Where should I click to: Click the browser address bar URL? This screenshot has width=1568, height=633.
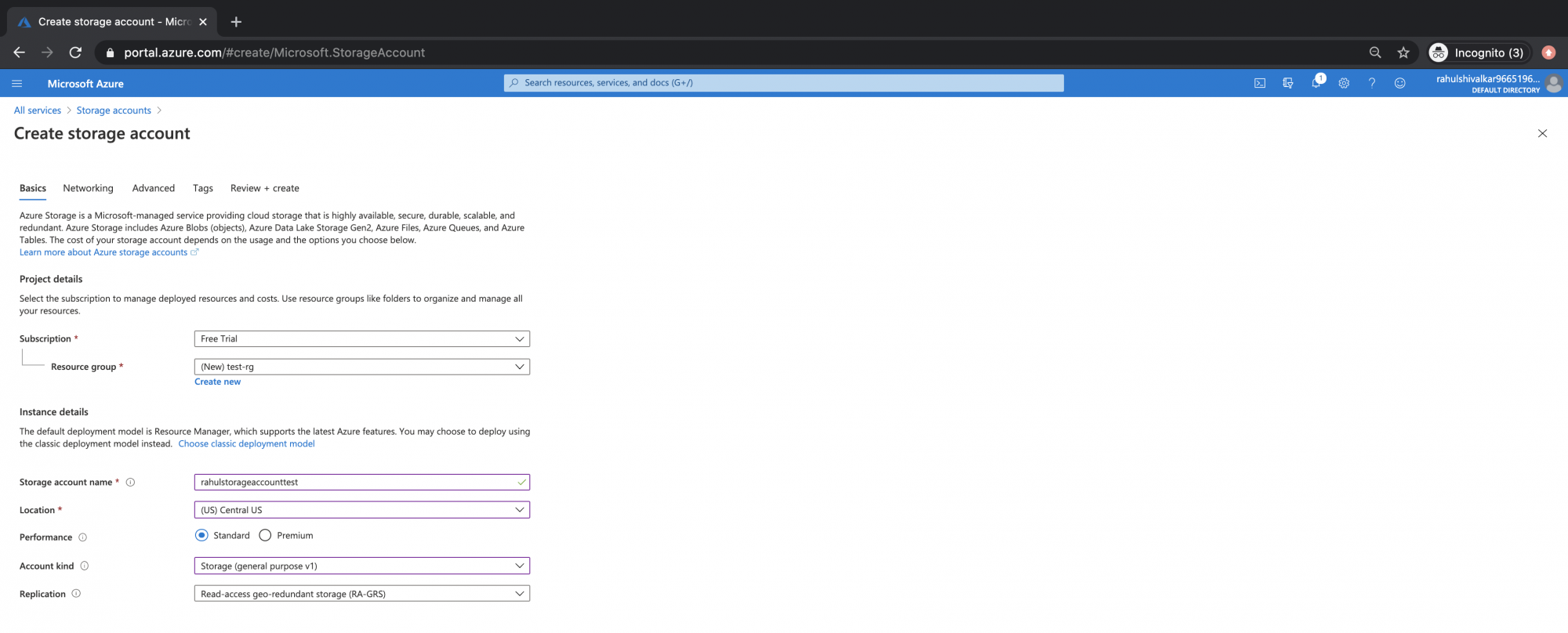274,52
